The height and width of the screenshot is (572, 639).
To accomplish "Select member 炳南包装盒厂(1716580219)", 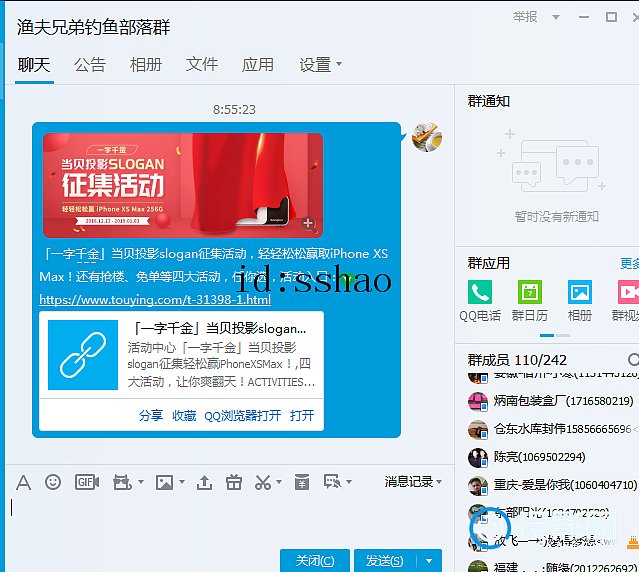I will click(x=553, y=401).
